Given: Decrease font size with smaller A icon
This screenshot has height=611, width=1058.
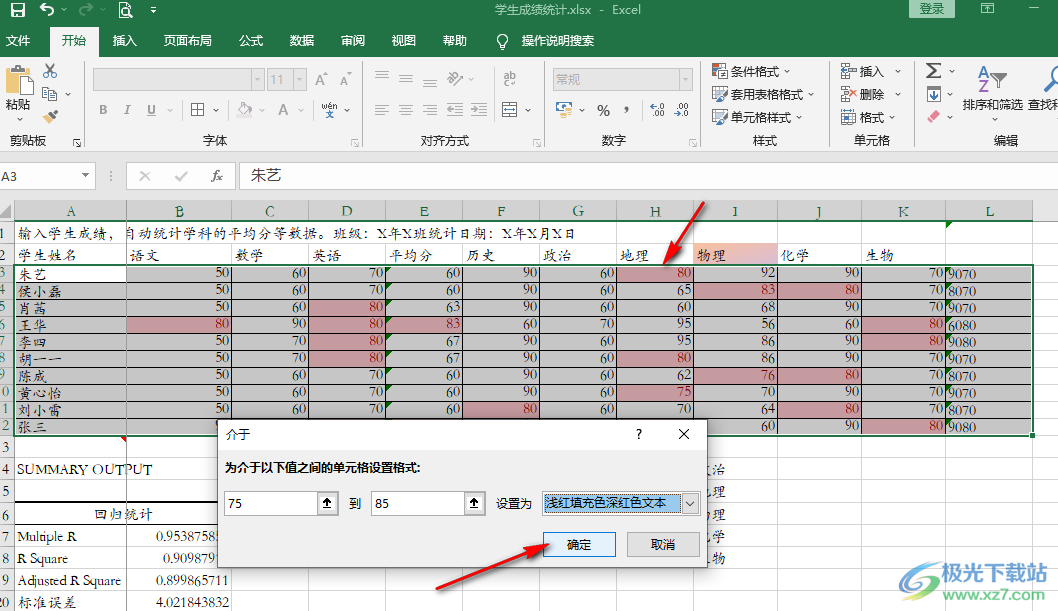Looking at the screenshot, I should tap(345, 80).
